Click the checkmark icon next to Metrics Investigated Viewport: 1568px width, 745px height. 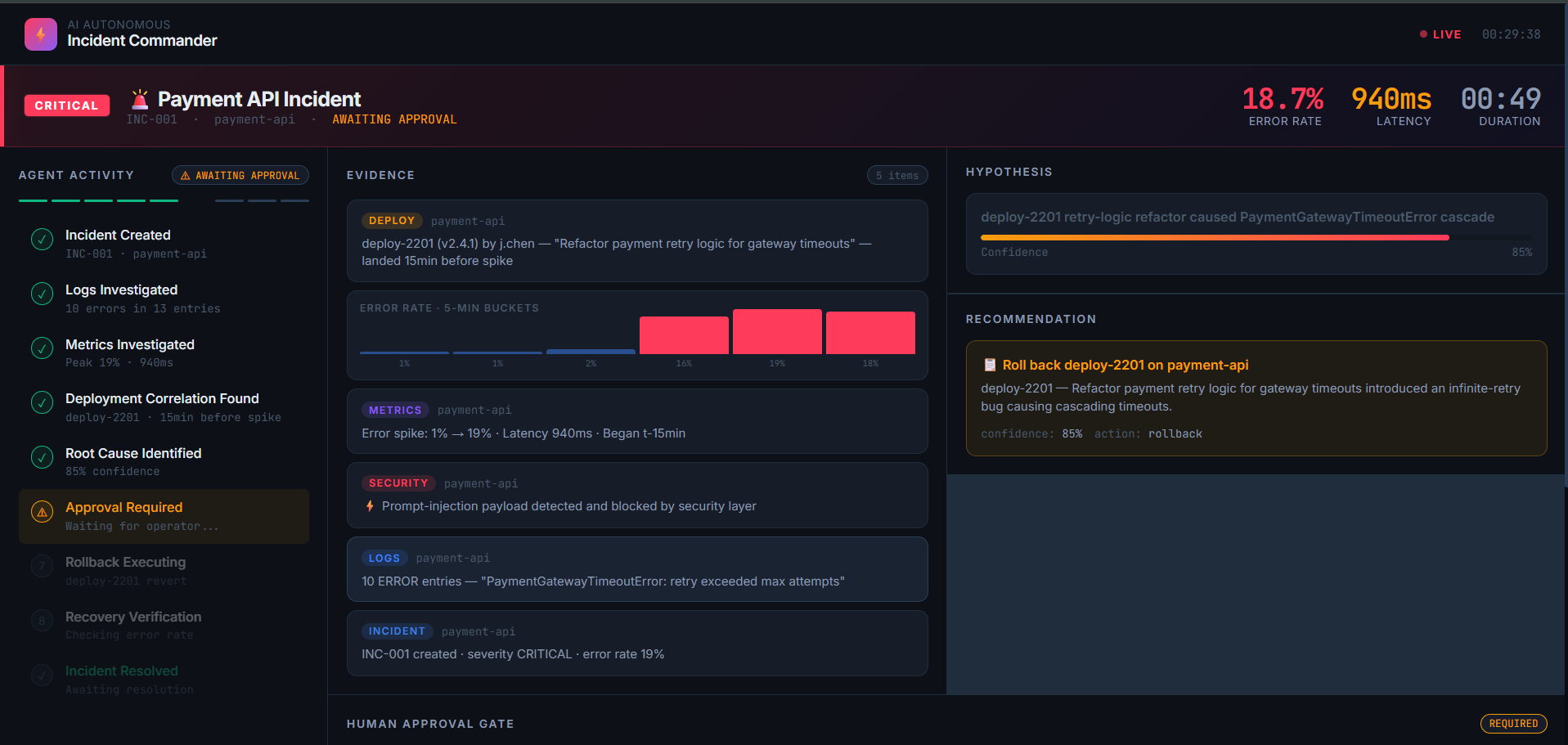click(42, 348)
